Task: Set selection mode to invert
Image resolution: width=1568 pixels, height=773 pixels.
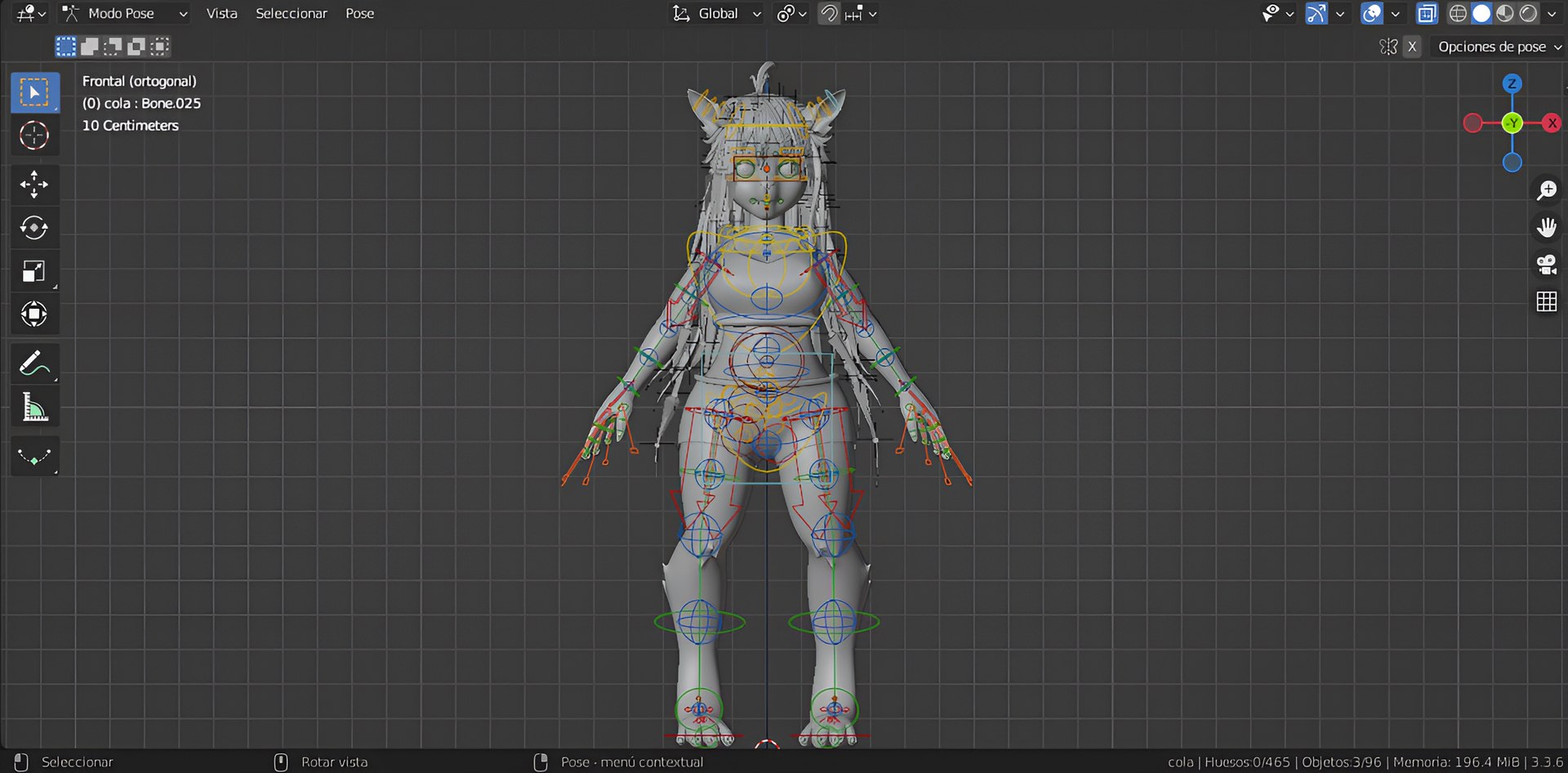Action: tap(136, 47)
